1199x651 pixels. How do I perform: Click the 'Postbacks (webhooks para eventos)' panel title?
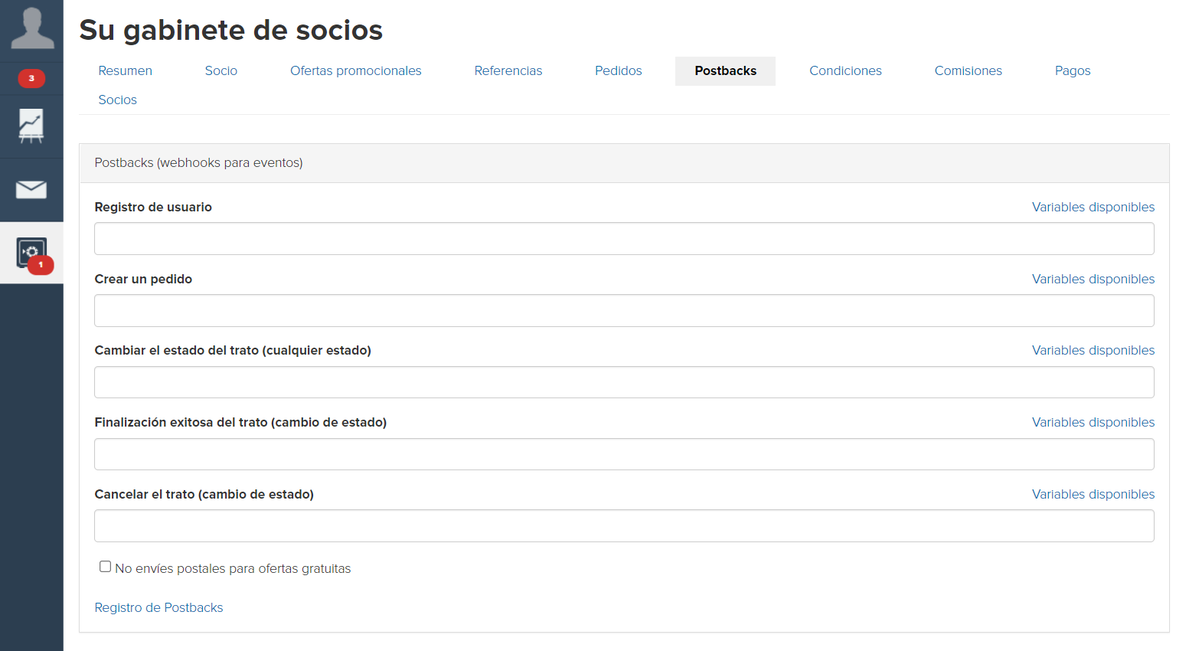tap(198, 162)
